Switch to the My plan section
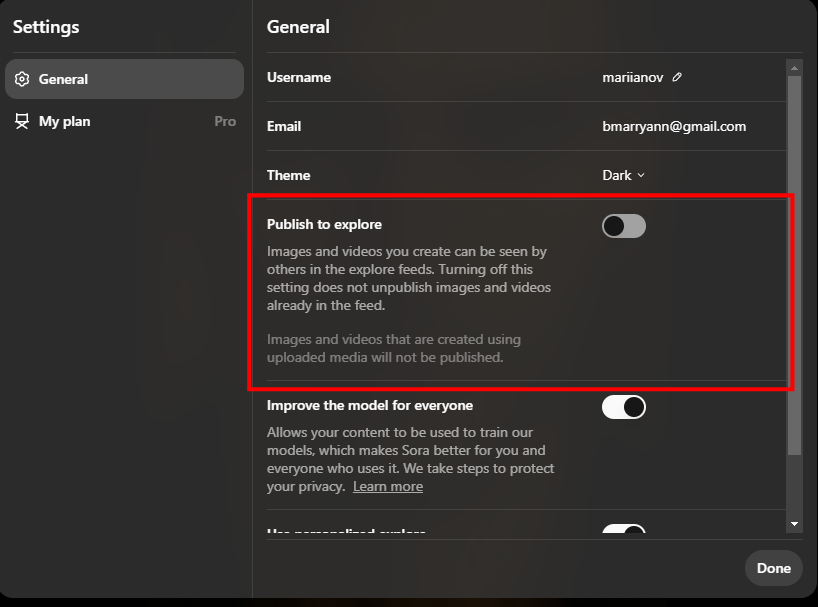Screen dimensions: 818x607 point(65,121)
